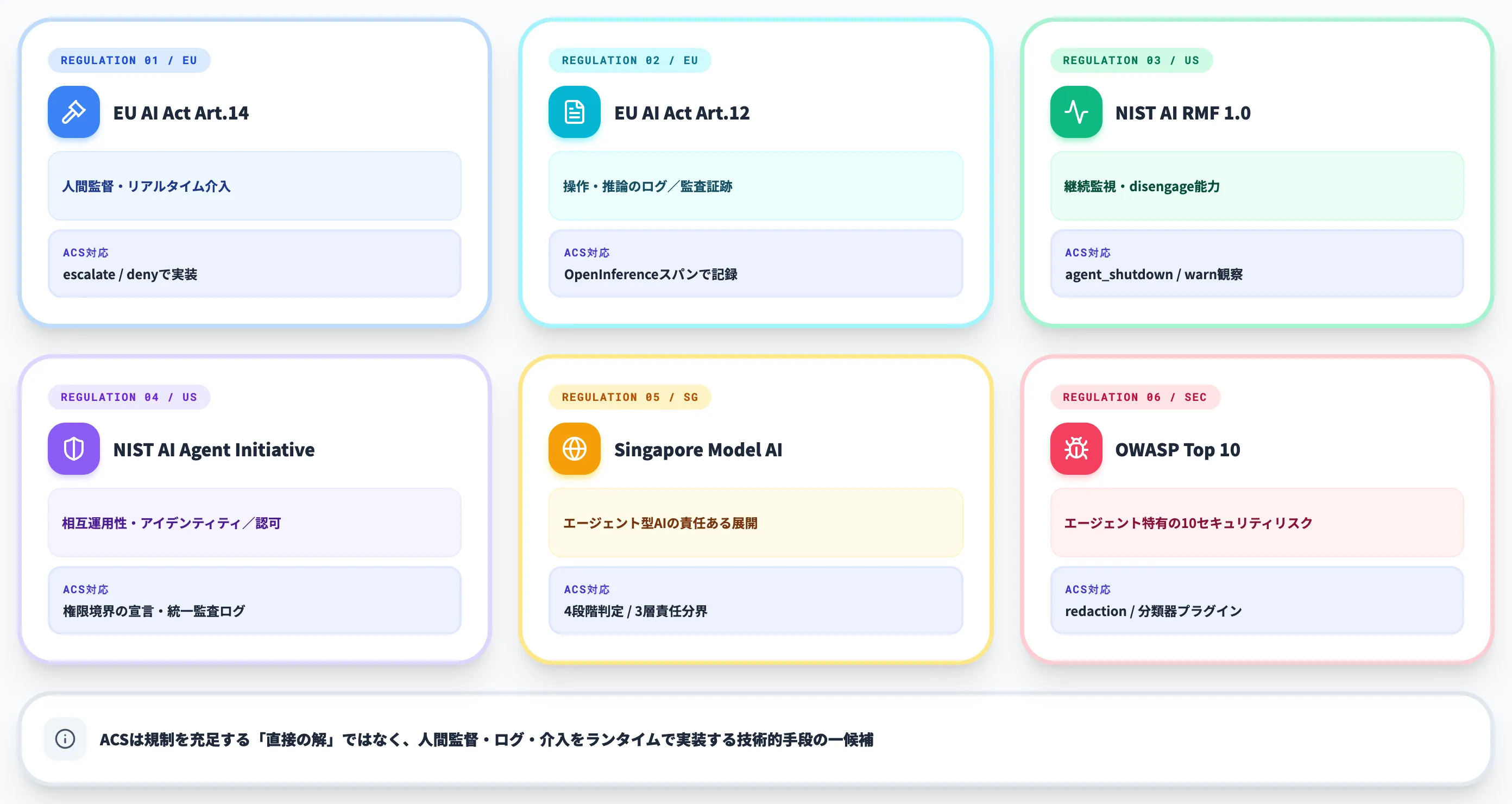Click the ACS対応 label in the Singapore card
The image size is (1512, 804).
click(x=587, y=589)
